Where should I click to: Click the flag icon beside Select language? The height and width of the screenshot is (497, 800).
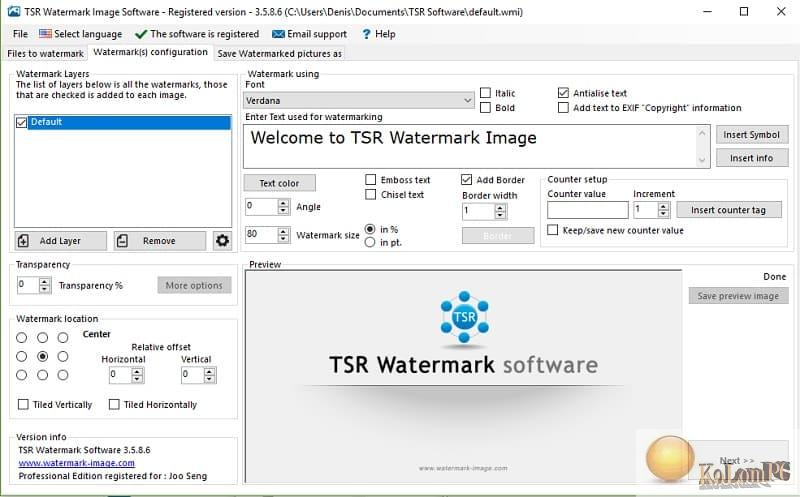coord(45,34)
